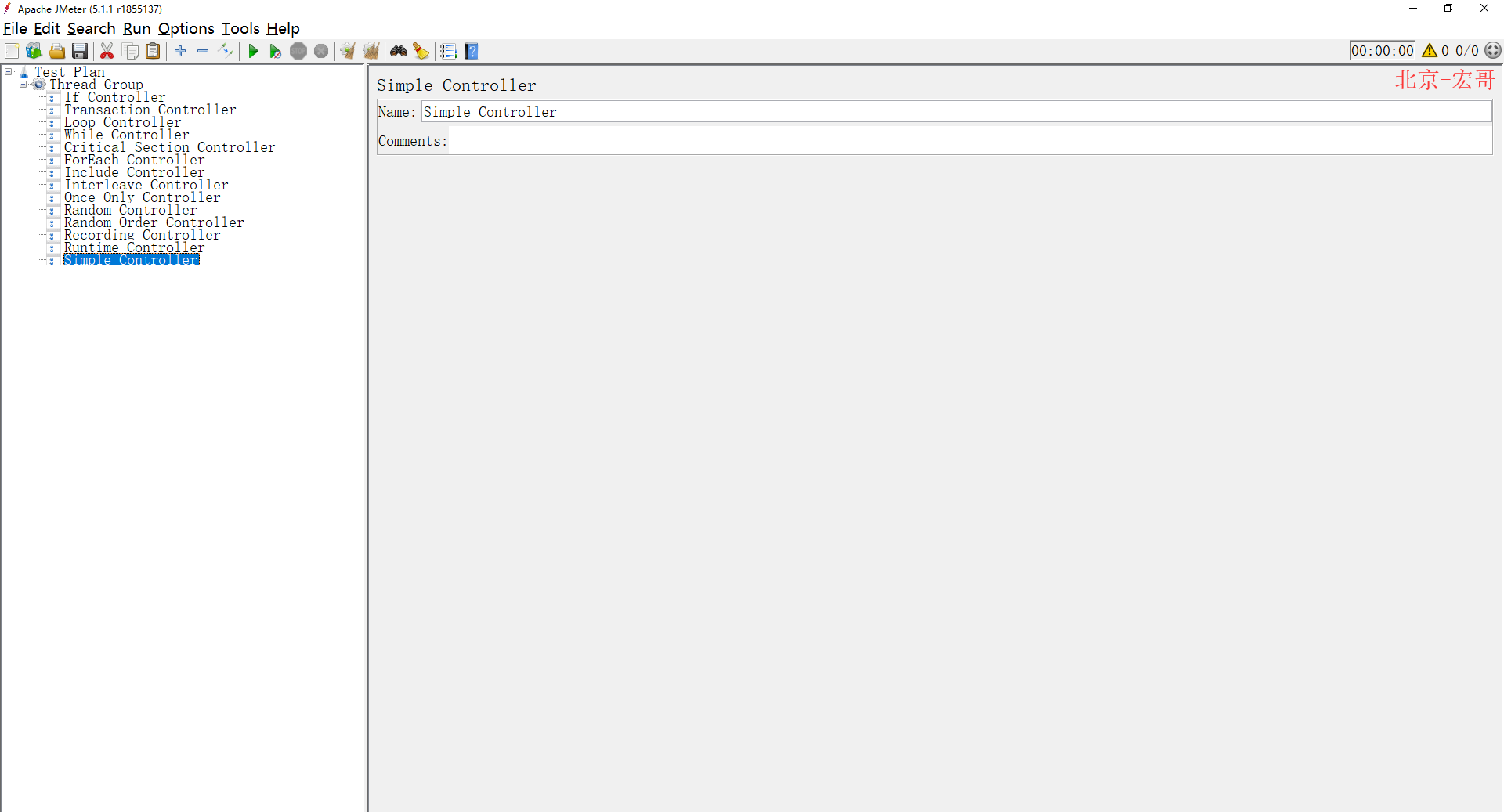Click Start no pauses icon
1504x812 pixels.
click(x=276, y=51)
